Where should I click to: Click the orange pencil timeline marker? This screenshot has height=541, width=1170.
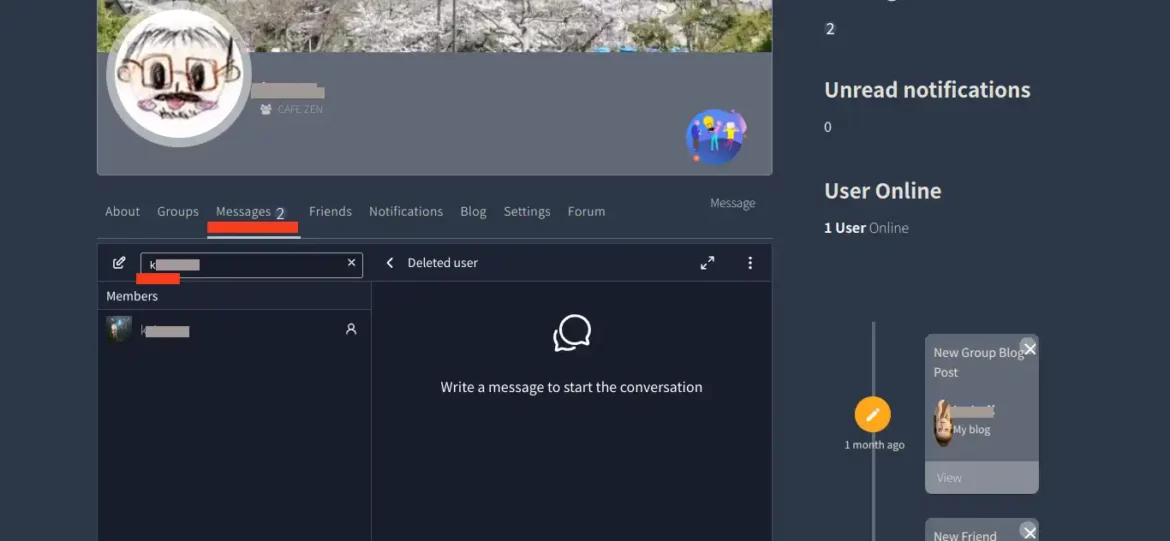point(872,414)
